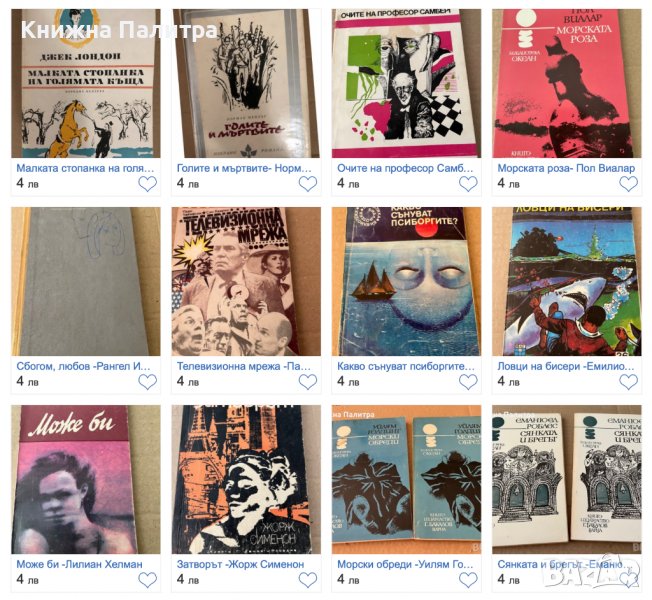Open the Малката стопанка title link
Screen dimensions: 652x600
click(x=85, y=168)
